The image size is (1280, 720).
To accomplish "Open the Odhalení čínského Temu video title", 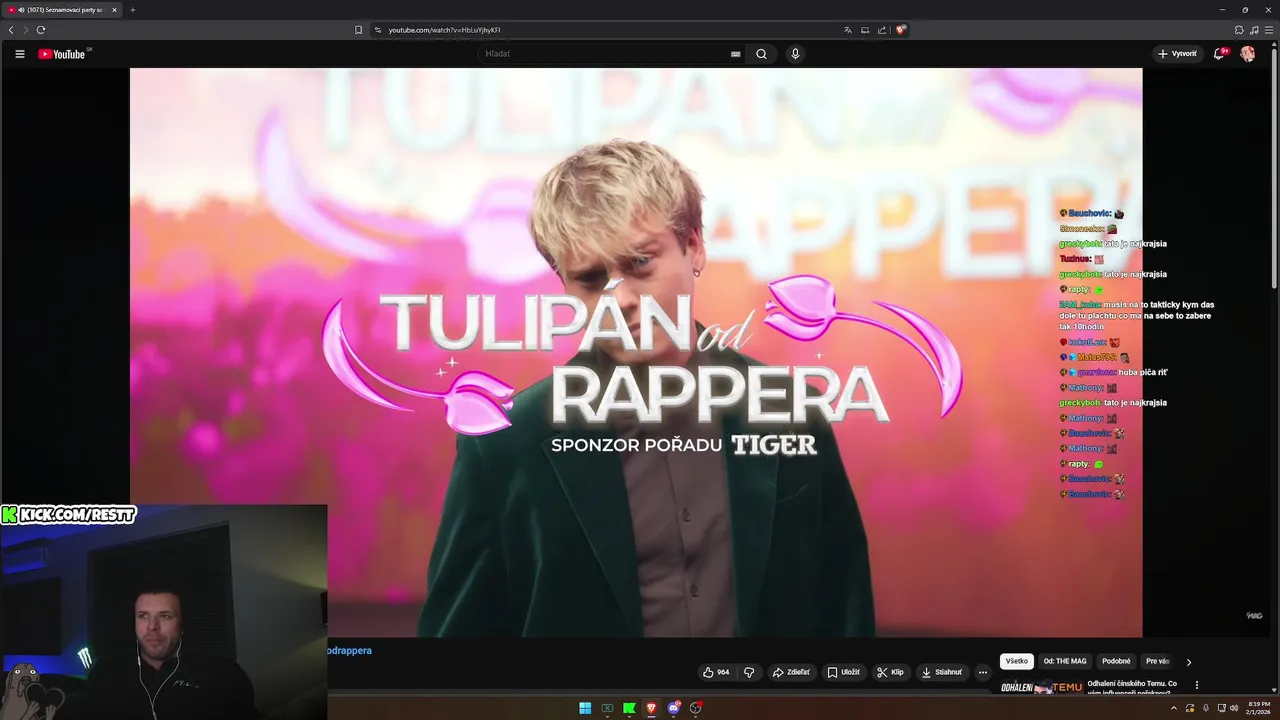I will click(1132, 687).
